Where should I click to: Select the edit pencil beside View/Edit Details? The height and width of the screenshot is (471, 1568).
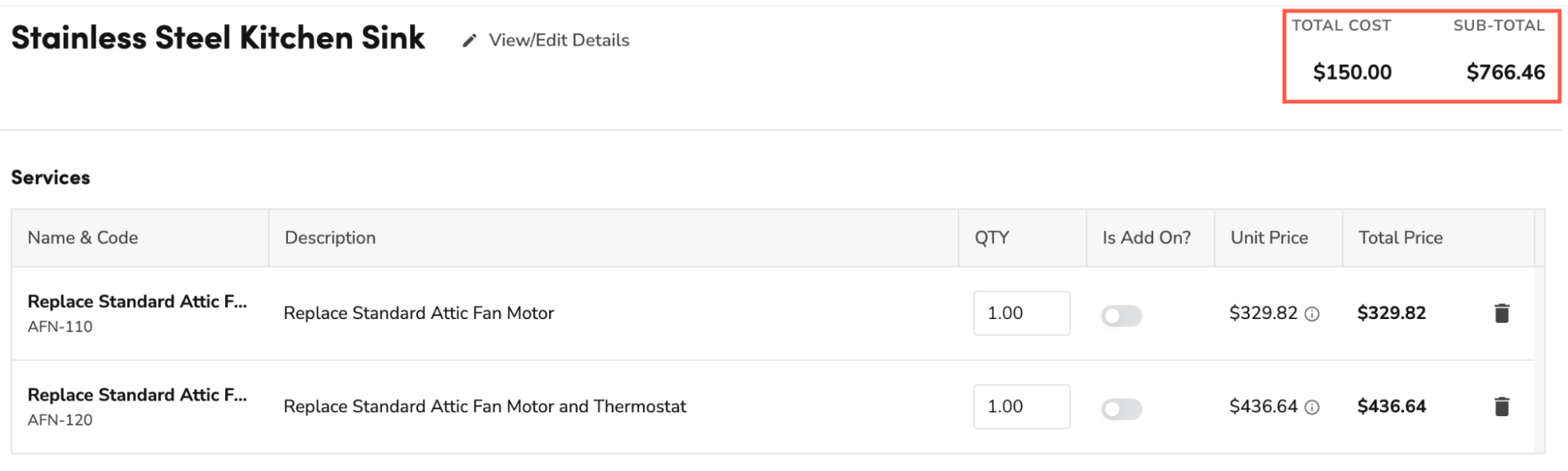coord(470,39)
